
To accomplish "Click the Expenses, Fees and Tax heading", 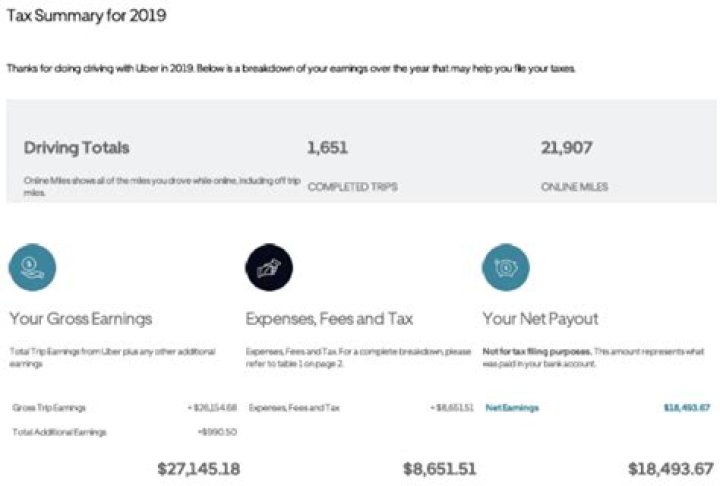I will point(329,319).
